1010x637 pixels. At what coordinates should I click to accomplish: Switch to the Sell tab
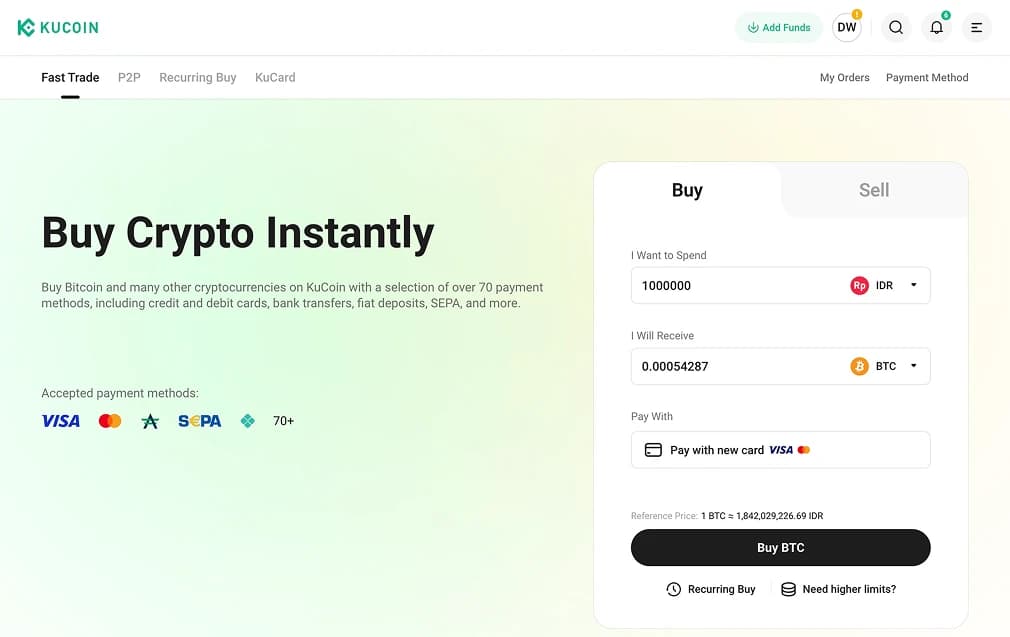pos(873,189)
